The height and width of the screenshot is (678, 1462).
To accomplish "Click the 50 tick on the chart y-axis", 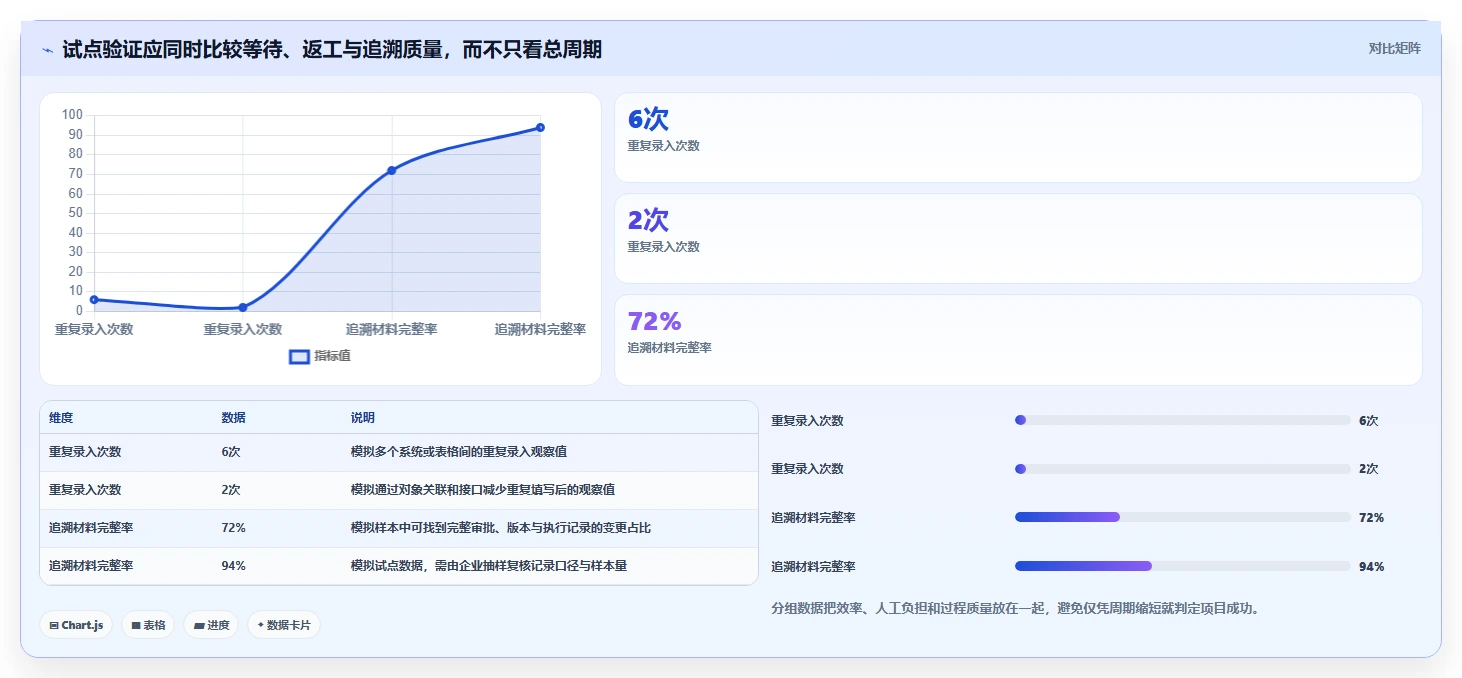I will (76, 213).
